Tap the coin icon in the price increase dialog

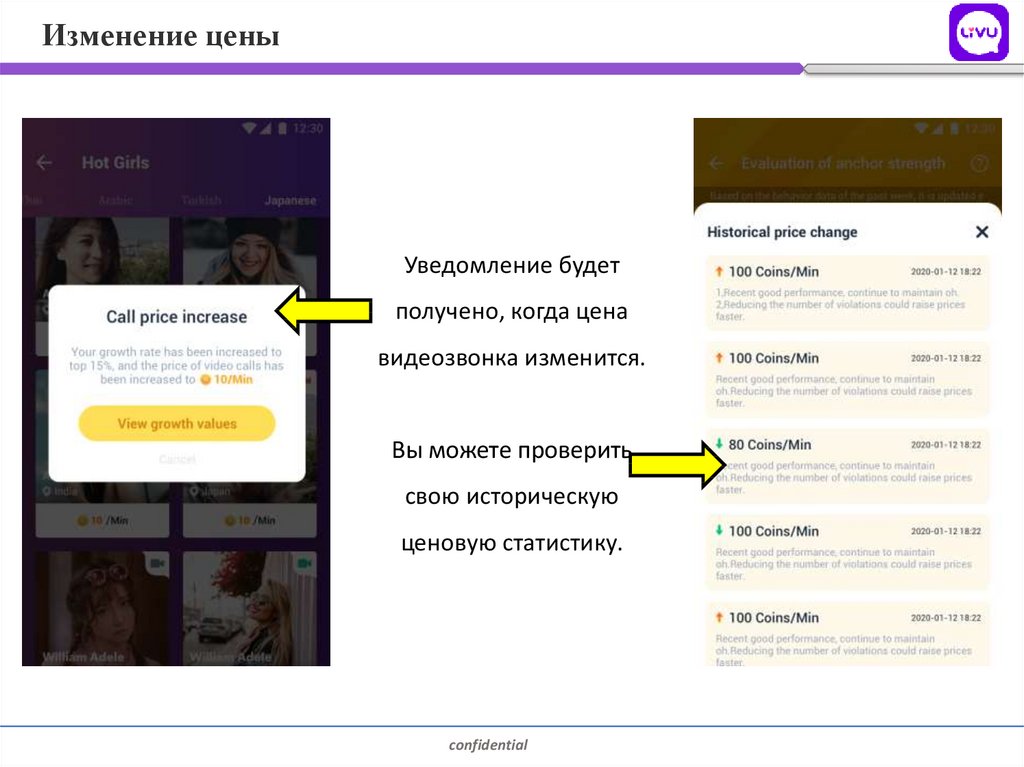(x=205, y=380)
